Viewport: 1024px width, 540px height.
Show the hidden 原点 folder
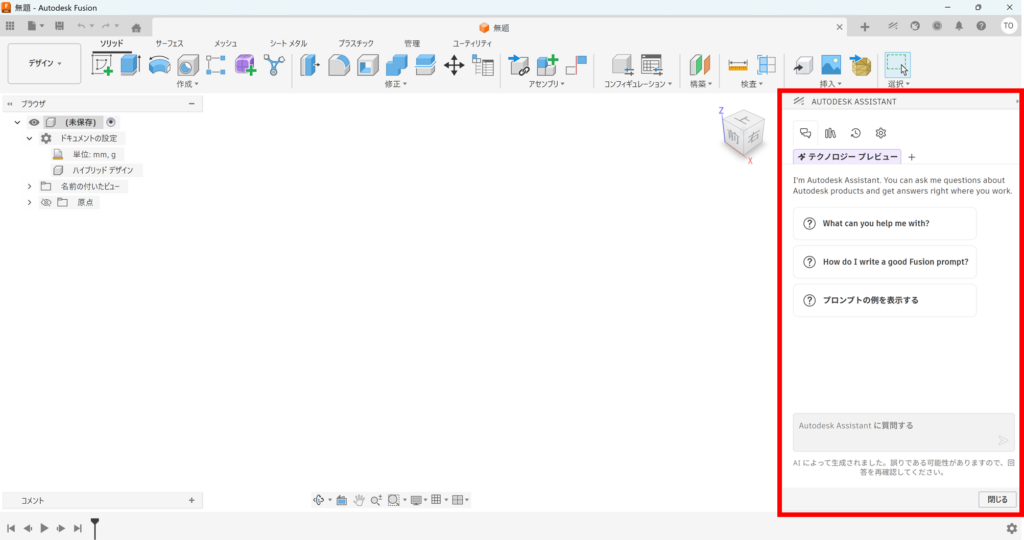click(45, 202)
